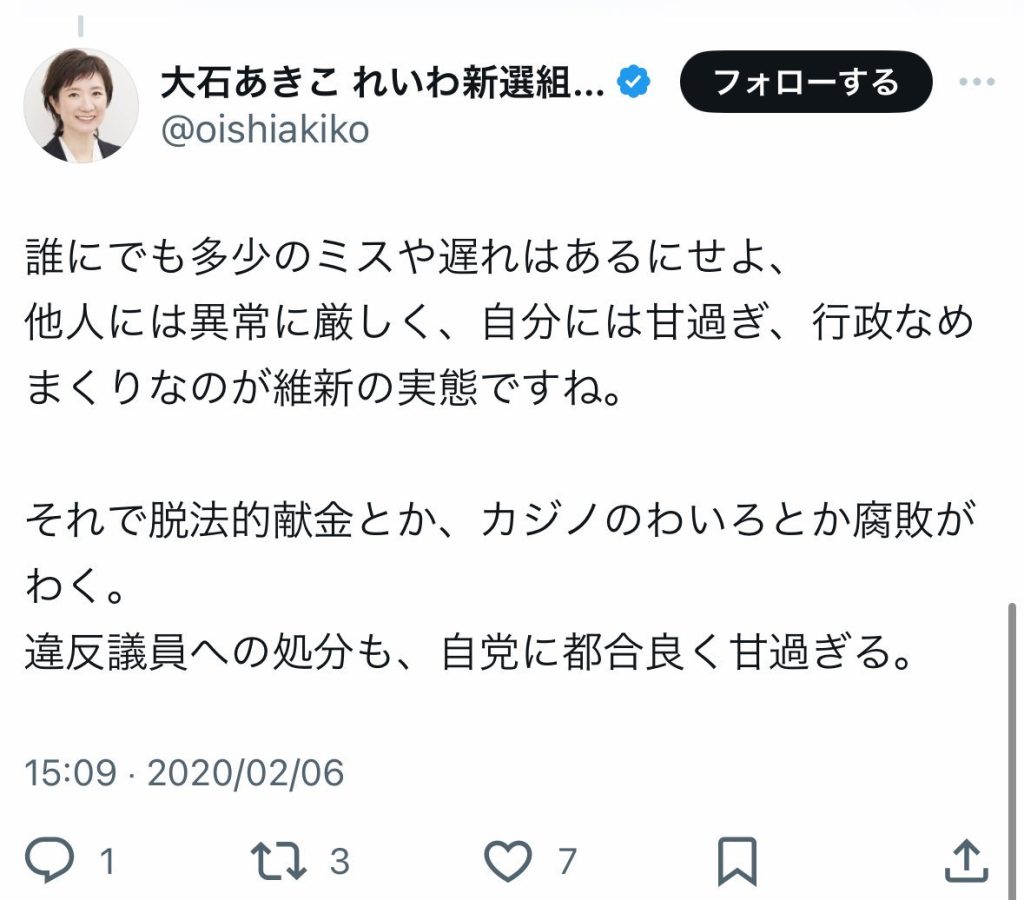Click the 2020/02/06 post date
1024x900 pixels.
(x=245, y=773)
